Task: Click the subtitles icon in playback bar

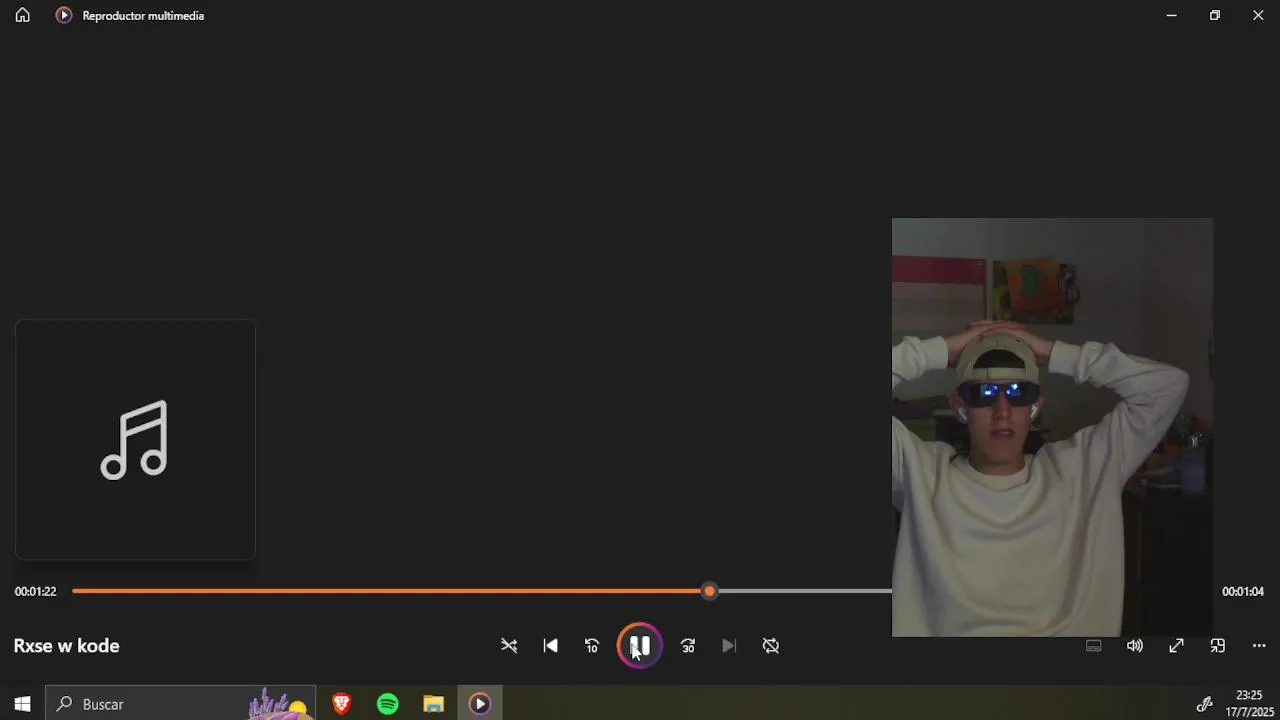Action: click(1094, 646)
